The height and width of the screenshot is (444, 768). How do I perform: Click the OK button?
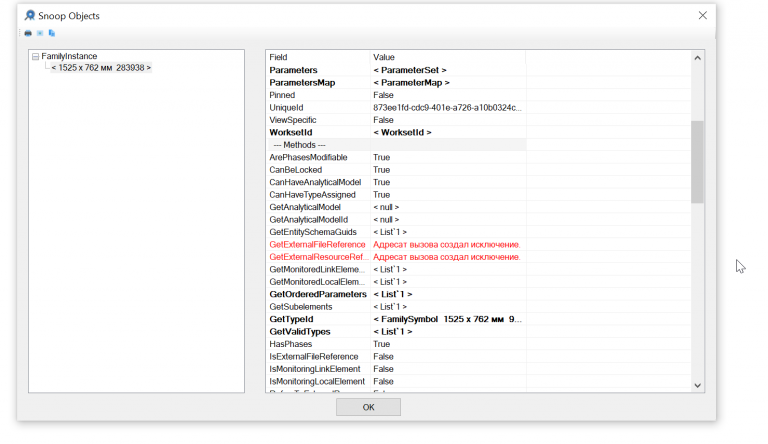368,407
